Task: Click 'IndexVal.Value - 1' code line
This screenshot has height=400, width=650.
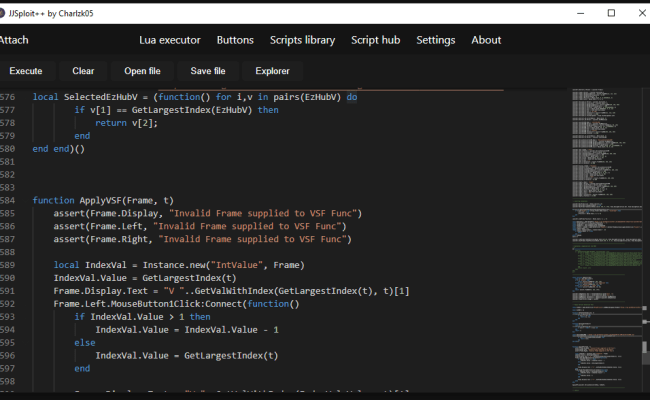Action: [x=187, y=330]
